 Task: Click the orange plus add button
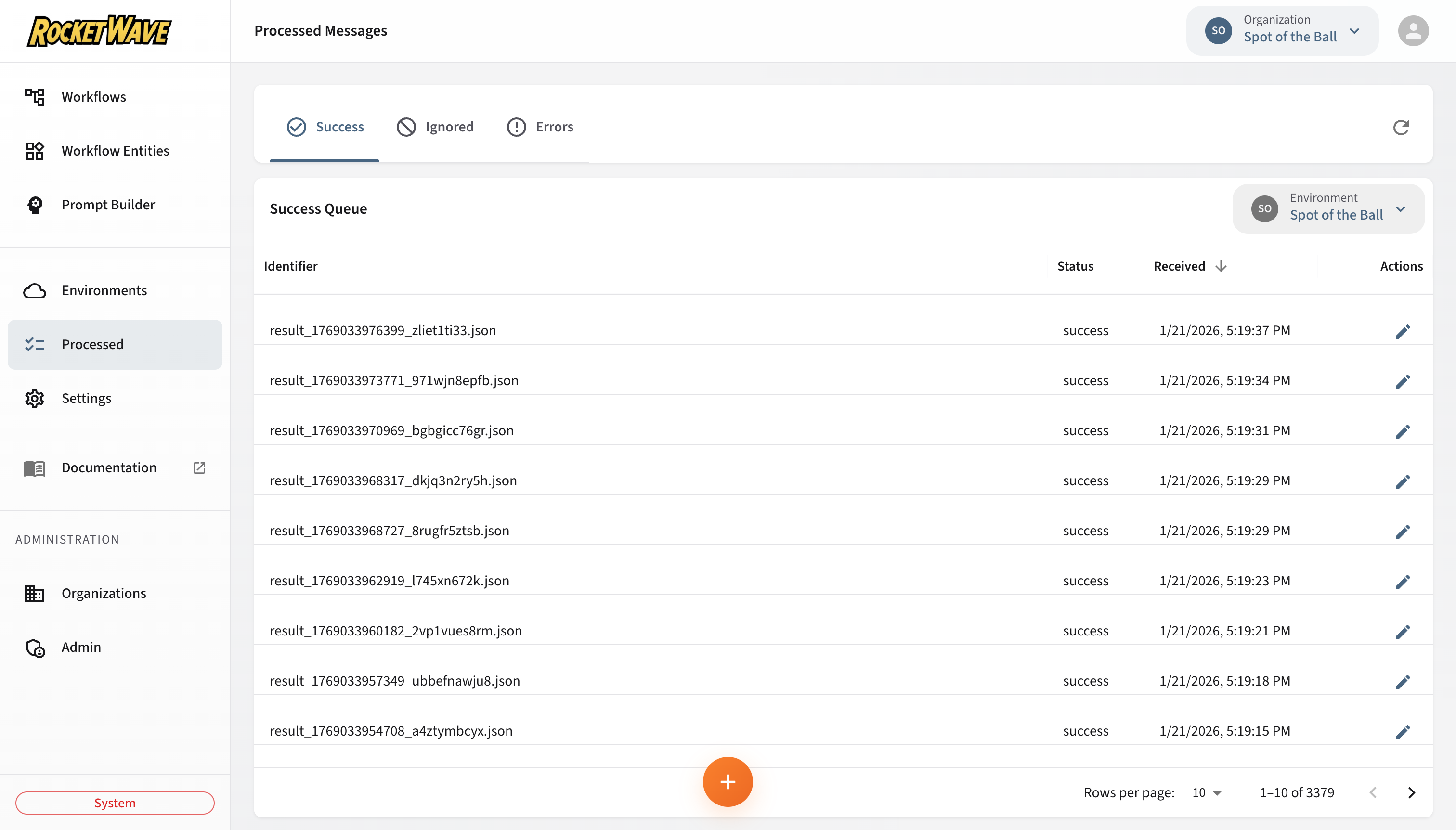coord(728,781)
